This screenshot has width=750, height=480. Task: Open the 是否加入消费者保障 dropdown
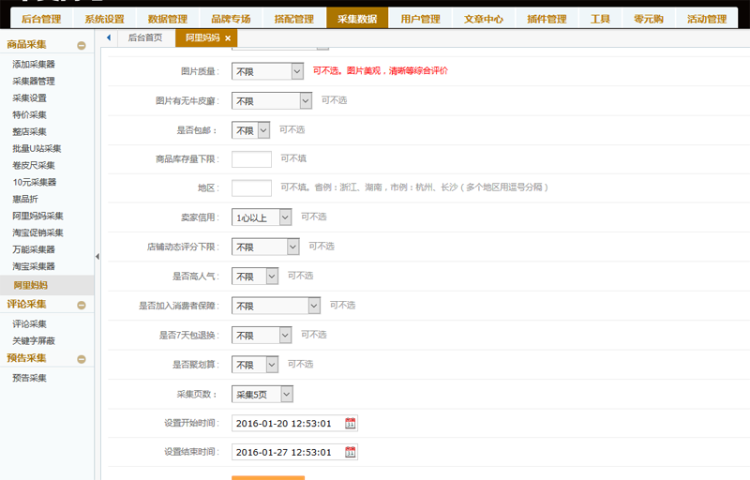pos(276,305)
